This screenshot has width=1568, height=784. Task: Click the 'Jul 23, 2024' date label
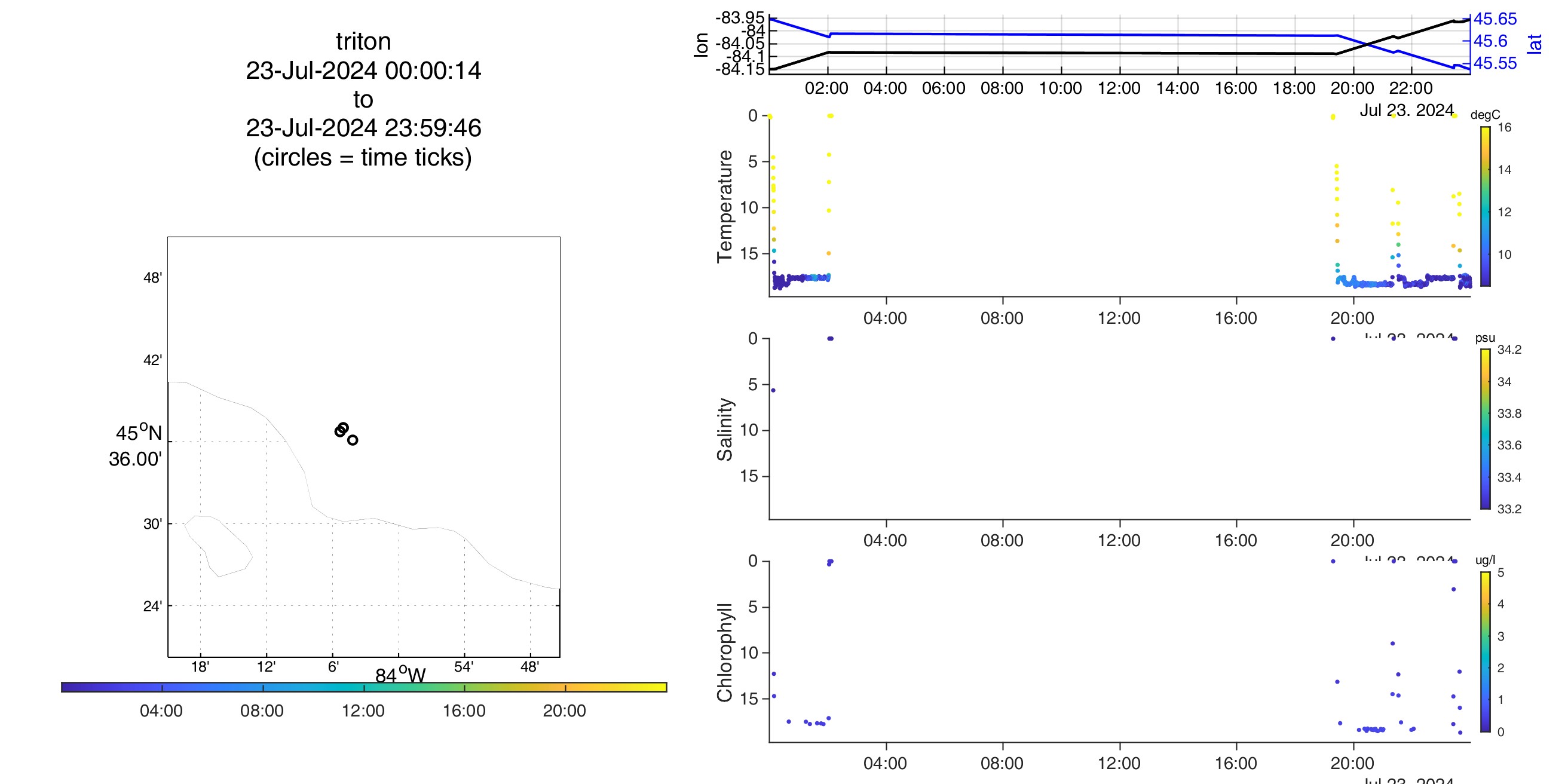[1407, 110]
